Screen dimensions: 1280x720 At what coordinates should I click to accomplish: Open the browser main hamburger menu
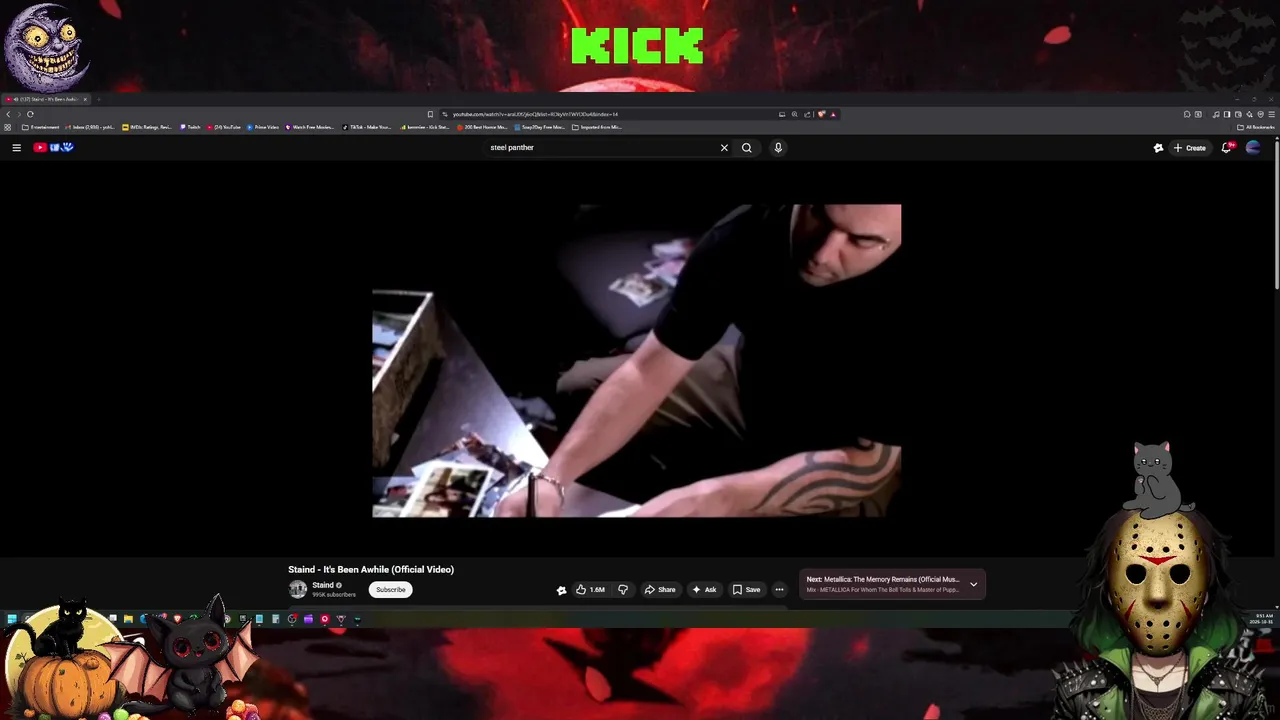click(1271, 114)
